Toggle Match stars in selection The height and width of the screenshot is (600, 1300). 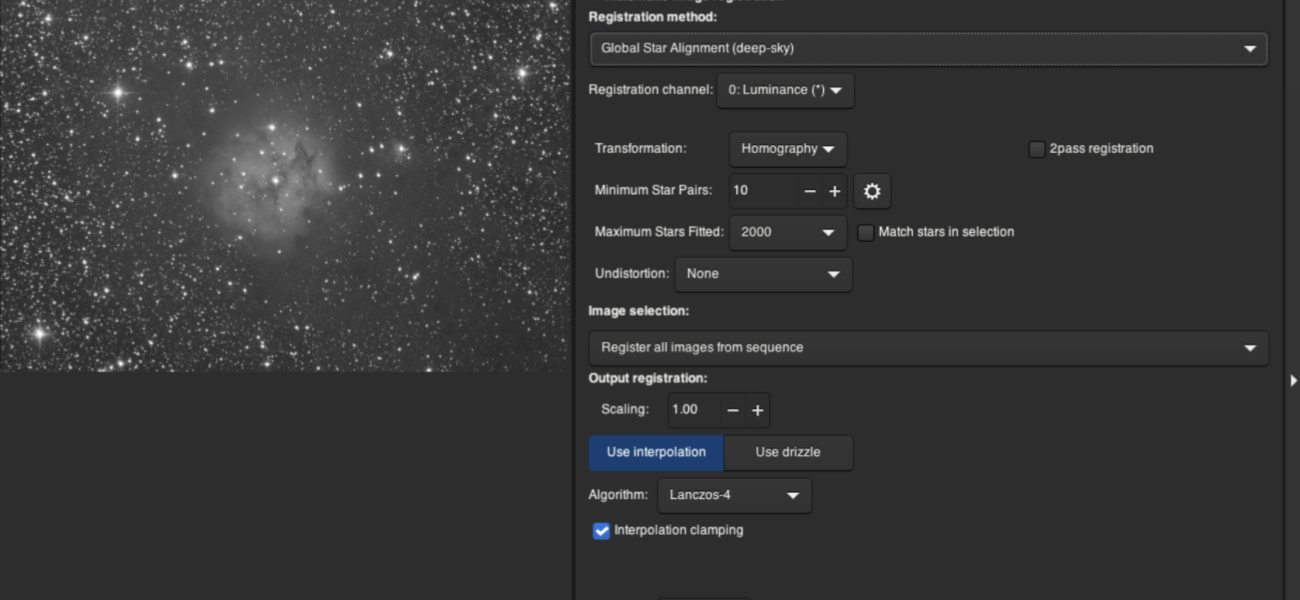[x=866, y=232]
